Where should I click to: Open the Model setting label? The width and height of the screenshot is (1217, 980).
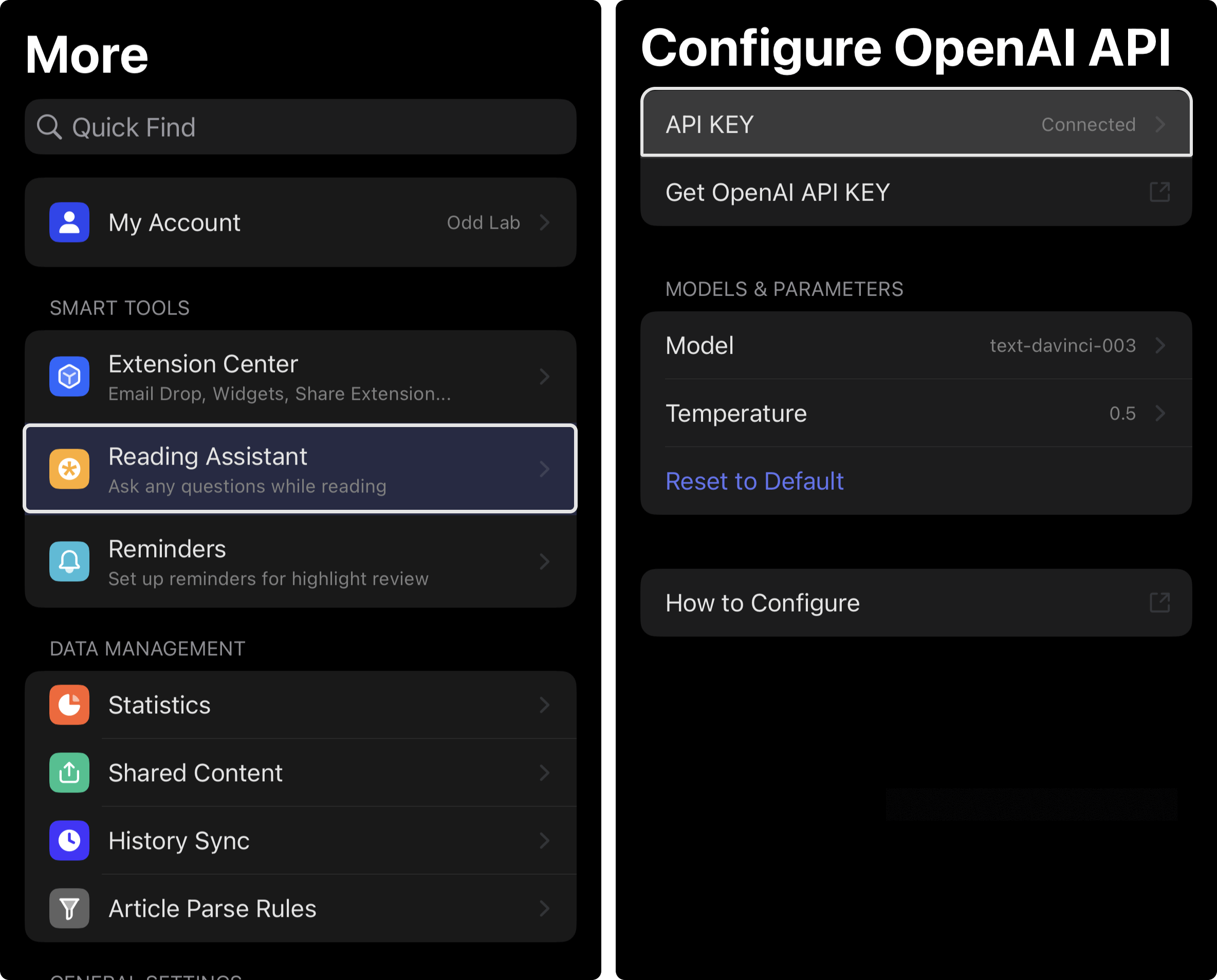point(699,345)
